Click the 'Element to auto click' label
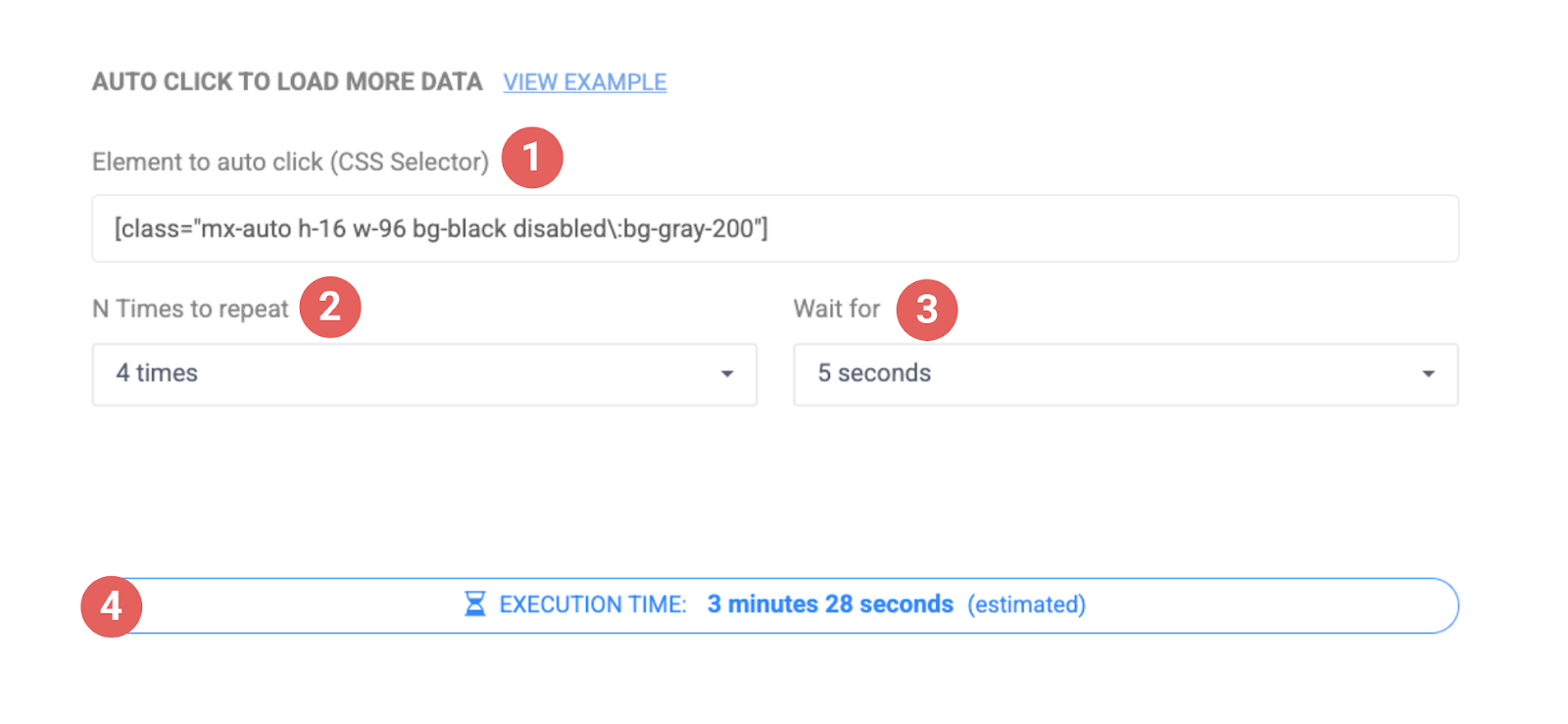The image size is (1568, 724). coord(290,162)
